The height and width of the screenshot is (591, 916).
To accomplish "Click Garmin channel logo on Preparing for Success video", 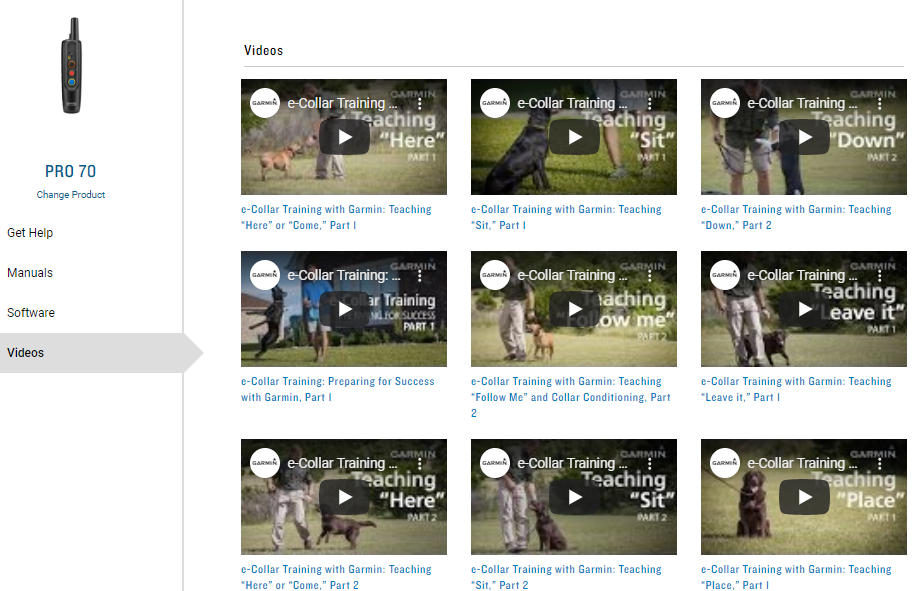I will point(265,274).
